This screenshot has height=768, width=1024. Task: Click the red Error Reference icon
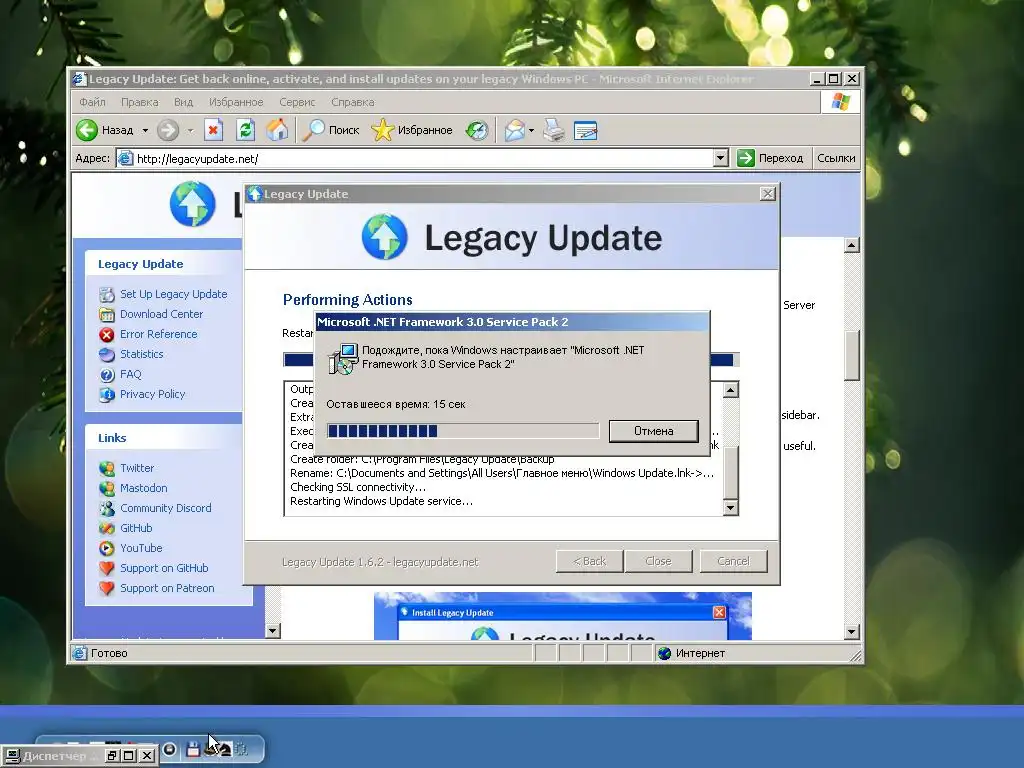[106, 334]
